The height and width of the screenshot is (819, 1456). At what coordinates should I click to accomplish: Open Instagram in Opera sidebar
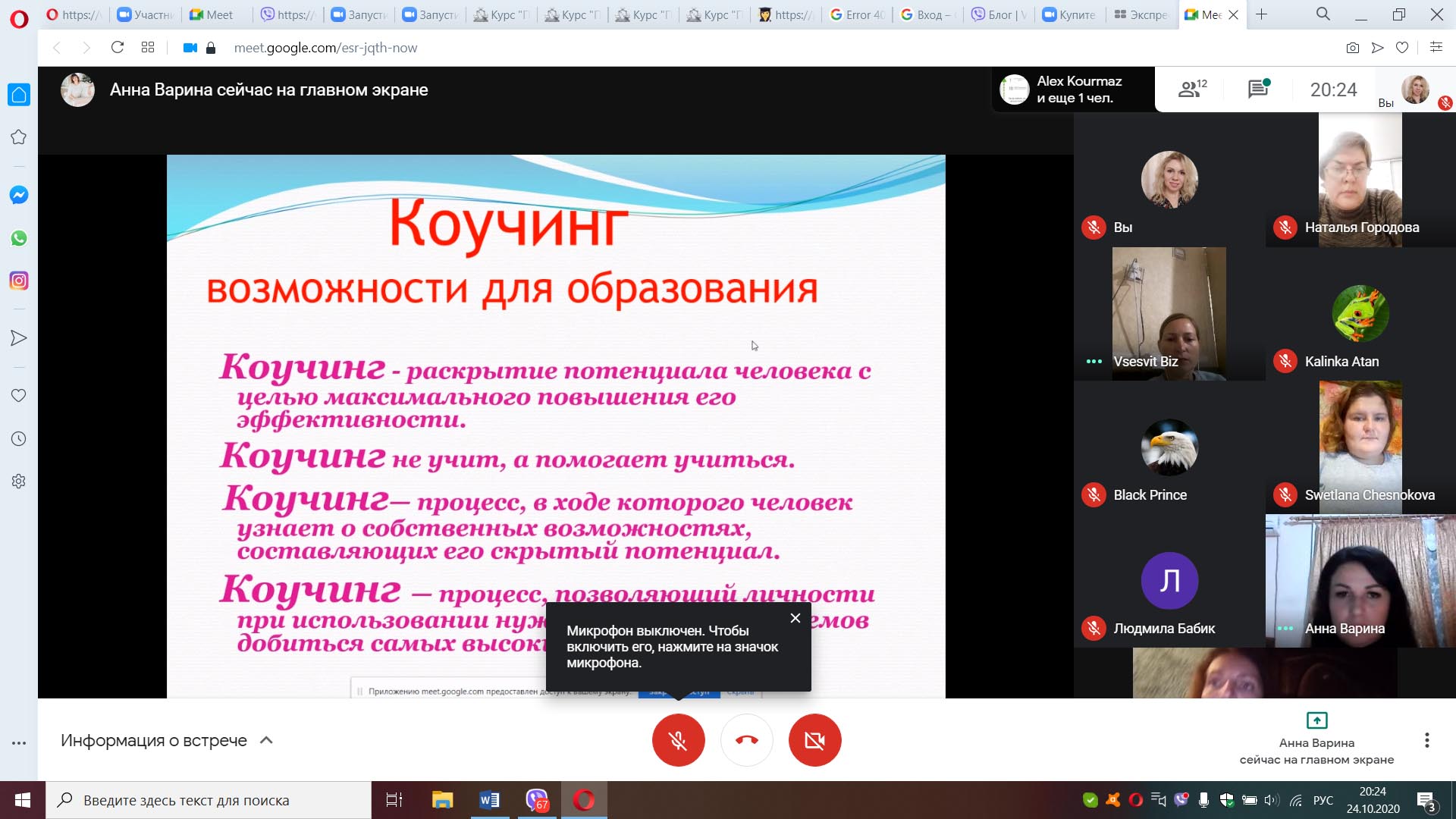[x=19, y=281]
